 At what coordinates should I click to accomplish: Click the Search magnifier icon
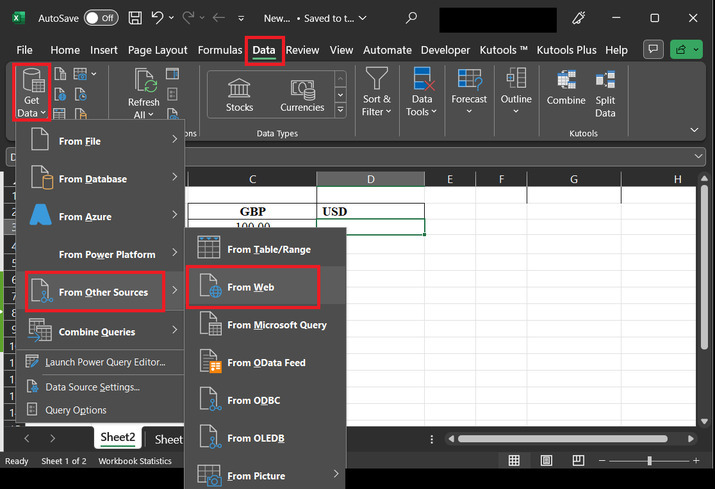point(411,18)
